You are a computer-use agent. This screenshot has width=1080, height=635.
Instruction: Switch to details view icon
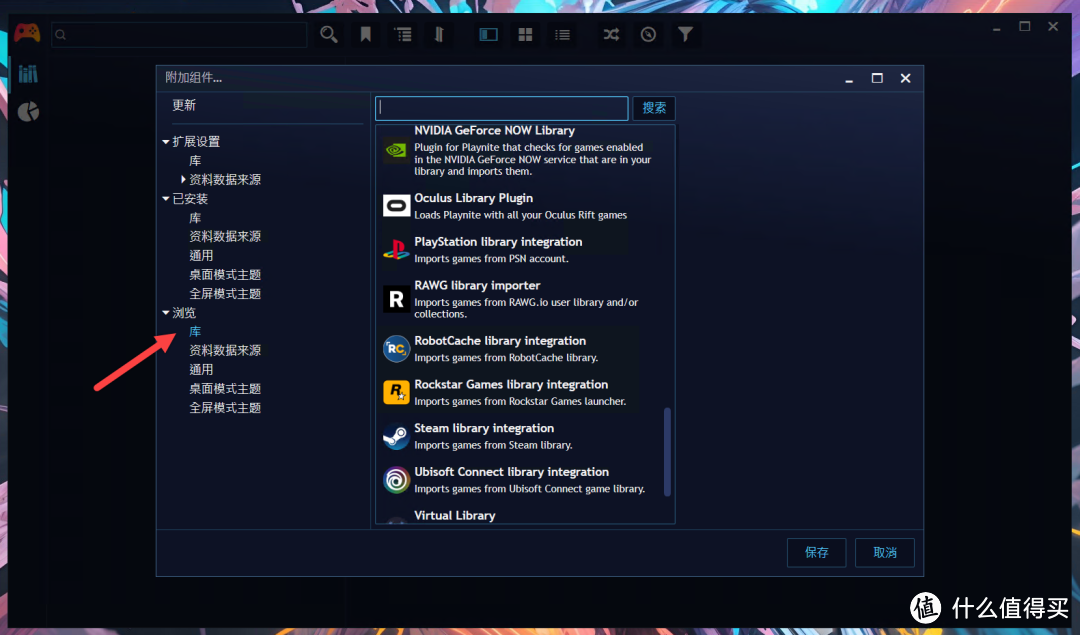(488, 34)
